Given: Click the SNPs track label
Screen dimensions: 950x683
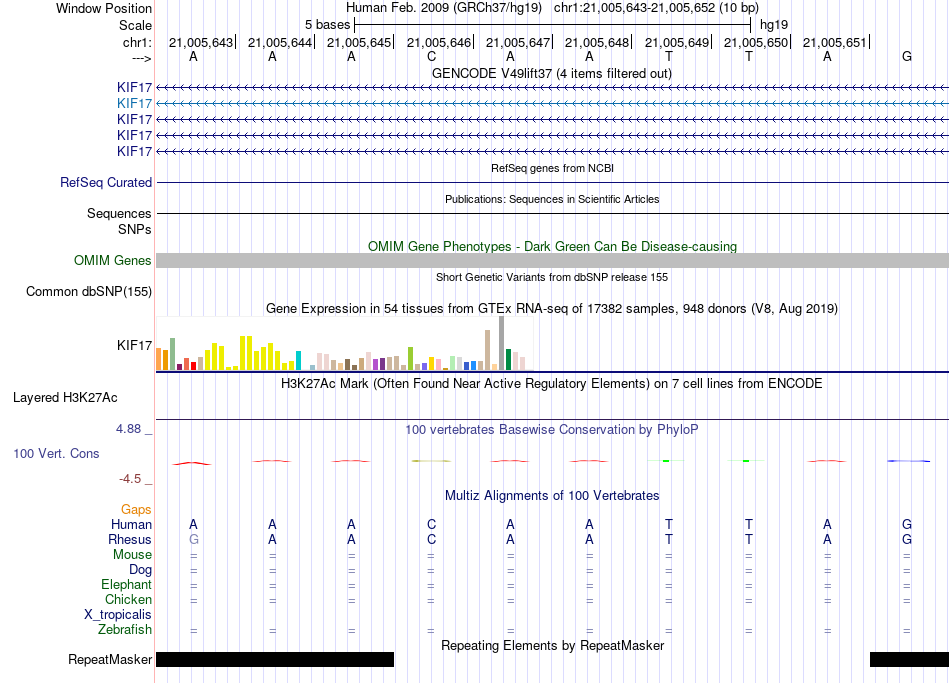Looking at the screenshot, I should (135, 230).
